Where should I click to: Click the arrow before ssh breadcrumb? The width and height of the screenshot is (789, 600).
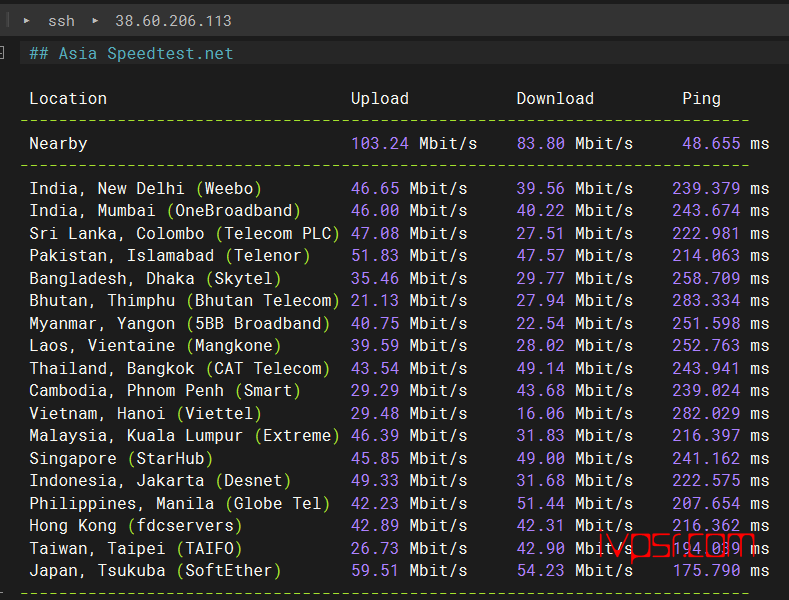click(27, 21)
